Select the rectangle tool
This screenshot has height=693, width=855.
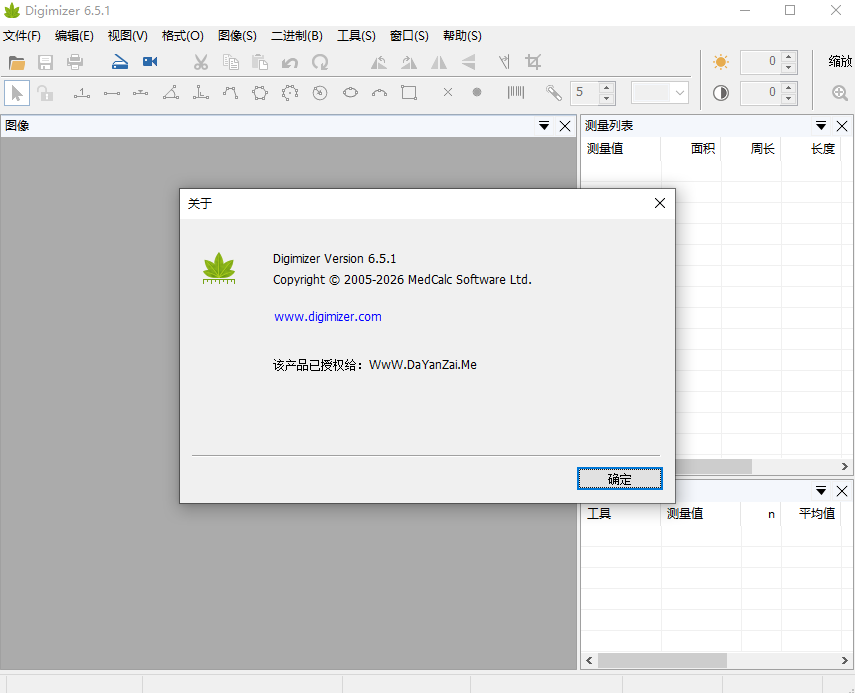[409, 93]
